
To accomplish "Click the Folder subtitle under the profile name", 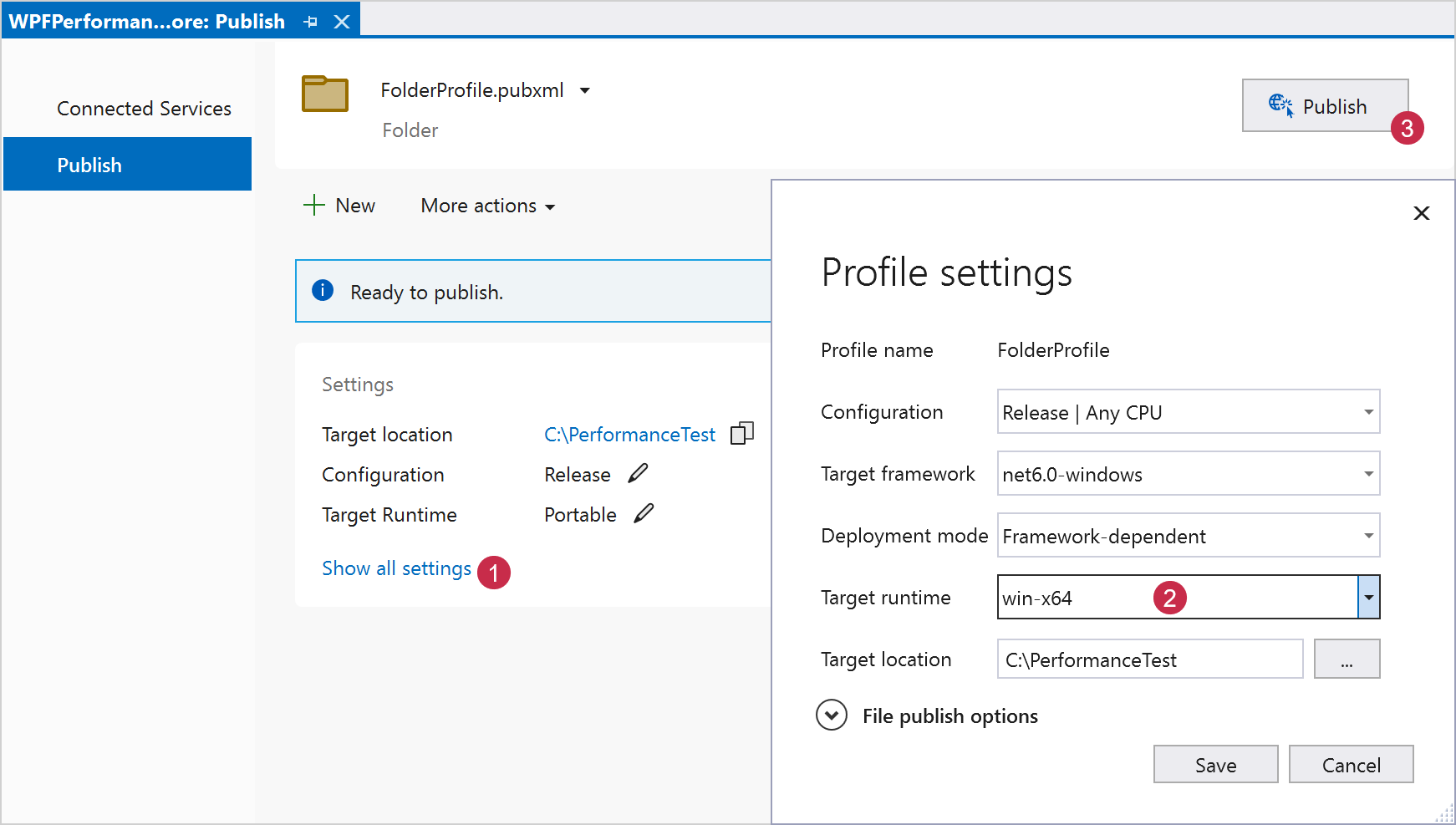I will pyautogui.click(x=410, y=130).
